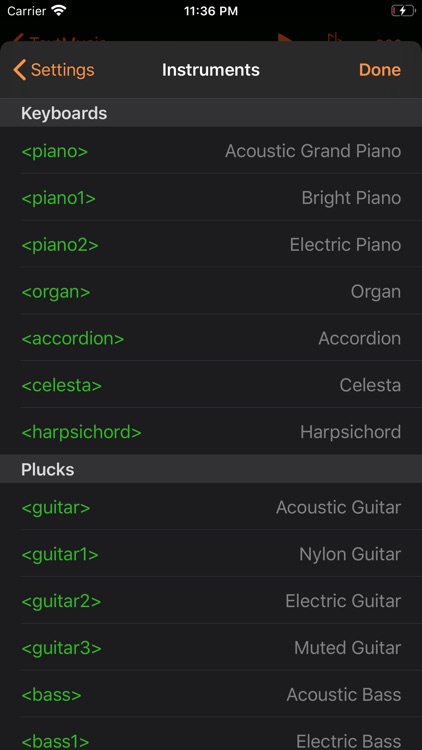The width and height of the screenshot is (422, 750).
Task: Pick <guitar2> Electric Guitar
Action: (211, 601)
